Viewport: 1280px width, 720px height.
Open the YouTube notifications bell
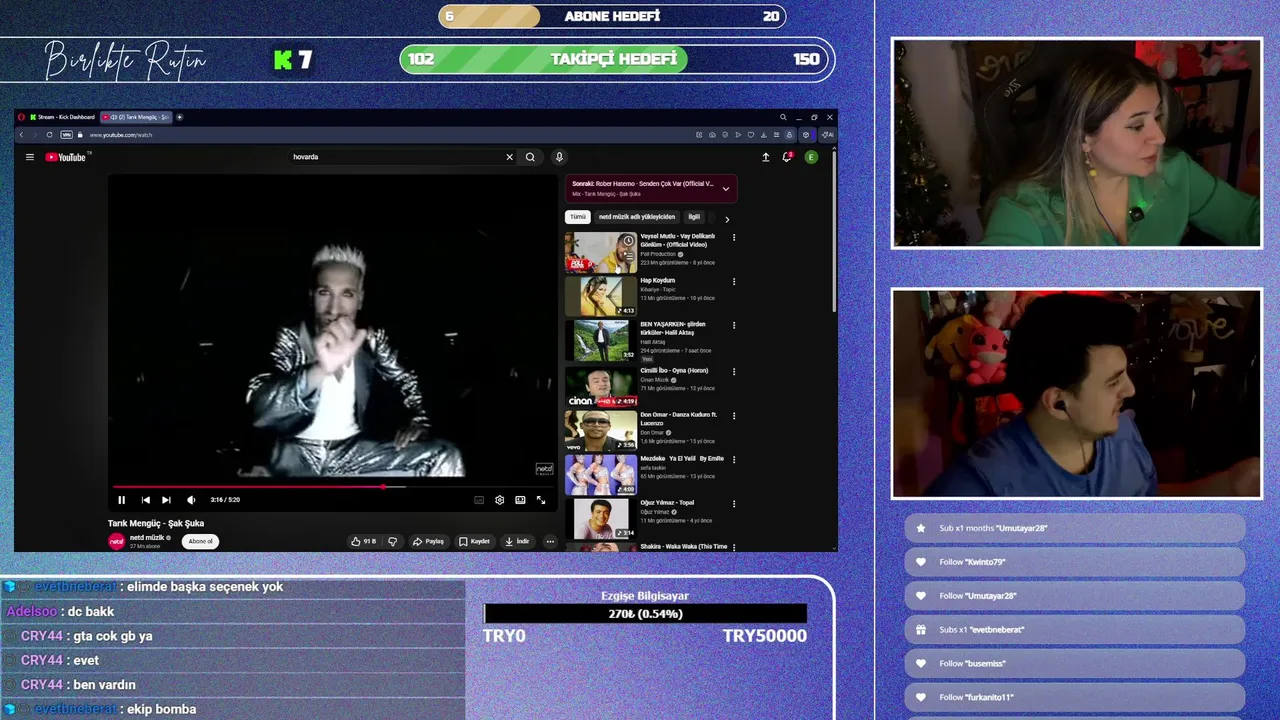(x=788, y=157)
